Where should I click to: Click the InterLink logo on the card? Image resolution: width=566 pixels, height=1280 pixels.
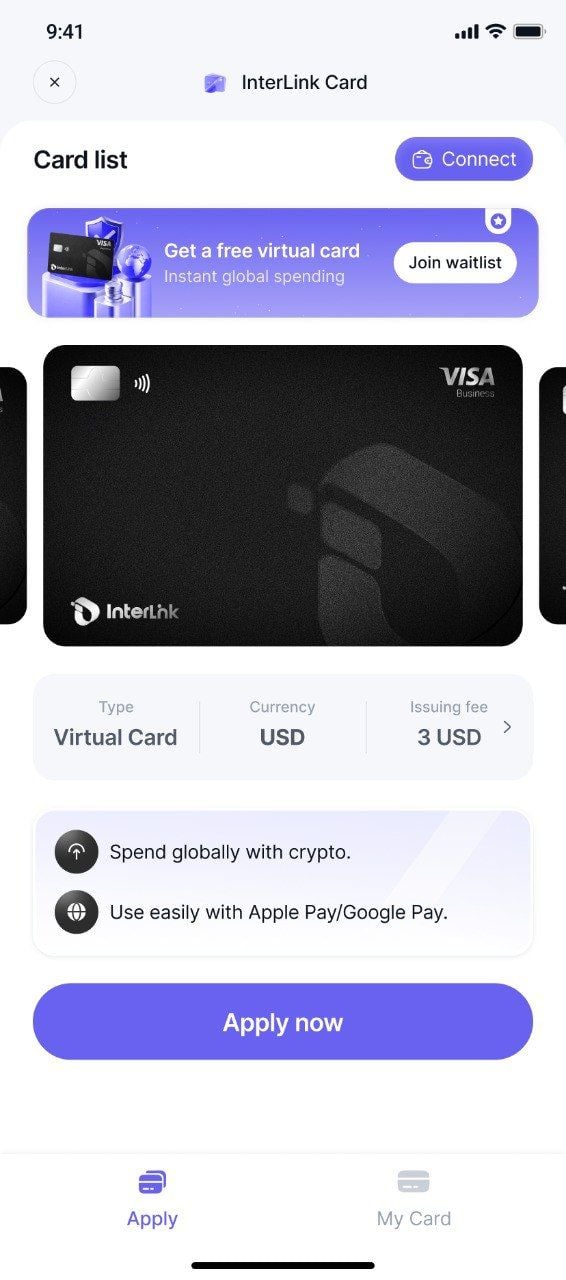point(125,610)
